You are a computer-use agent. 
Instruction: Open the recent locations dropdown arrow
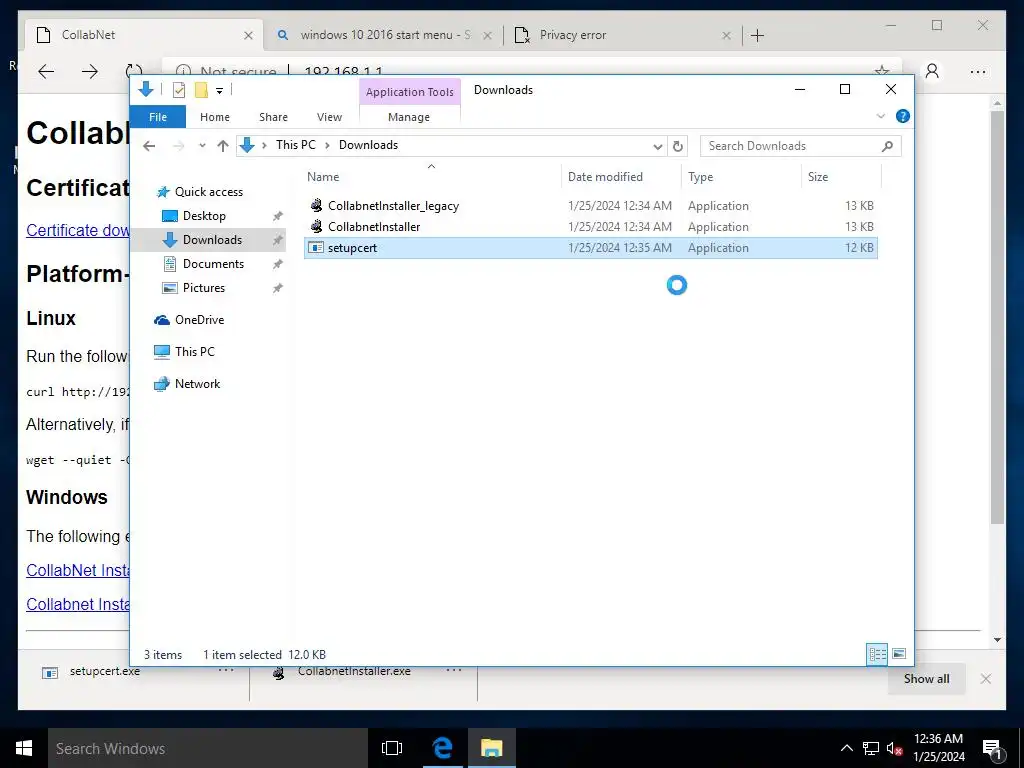click(x=202, y=146)
